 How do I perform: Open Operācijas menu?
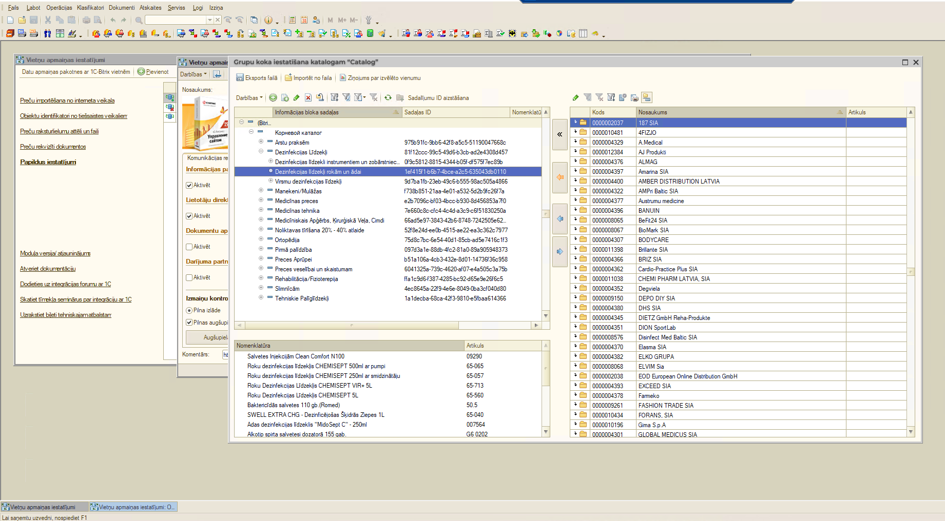click(x=58, y=8)
